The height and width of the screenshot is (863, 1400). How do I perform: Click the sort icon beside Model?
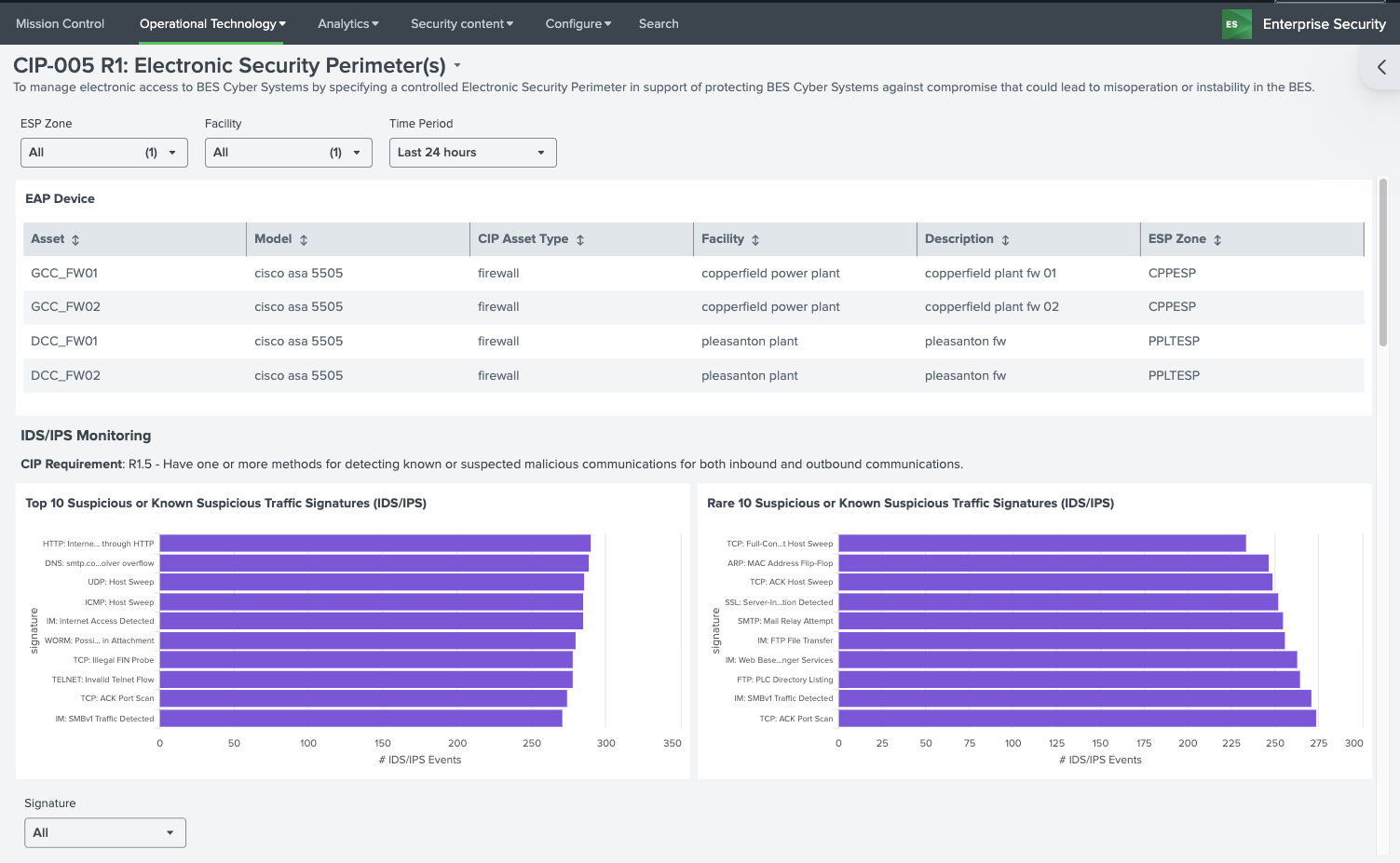304,240
